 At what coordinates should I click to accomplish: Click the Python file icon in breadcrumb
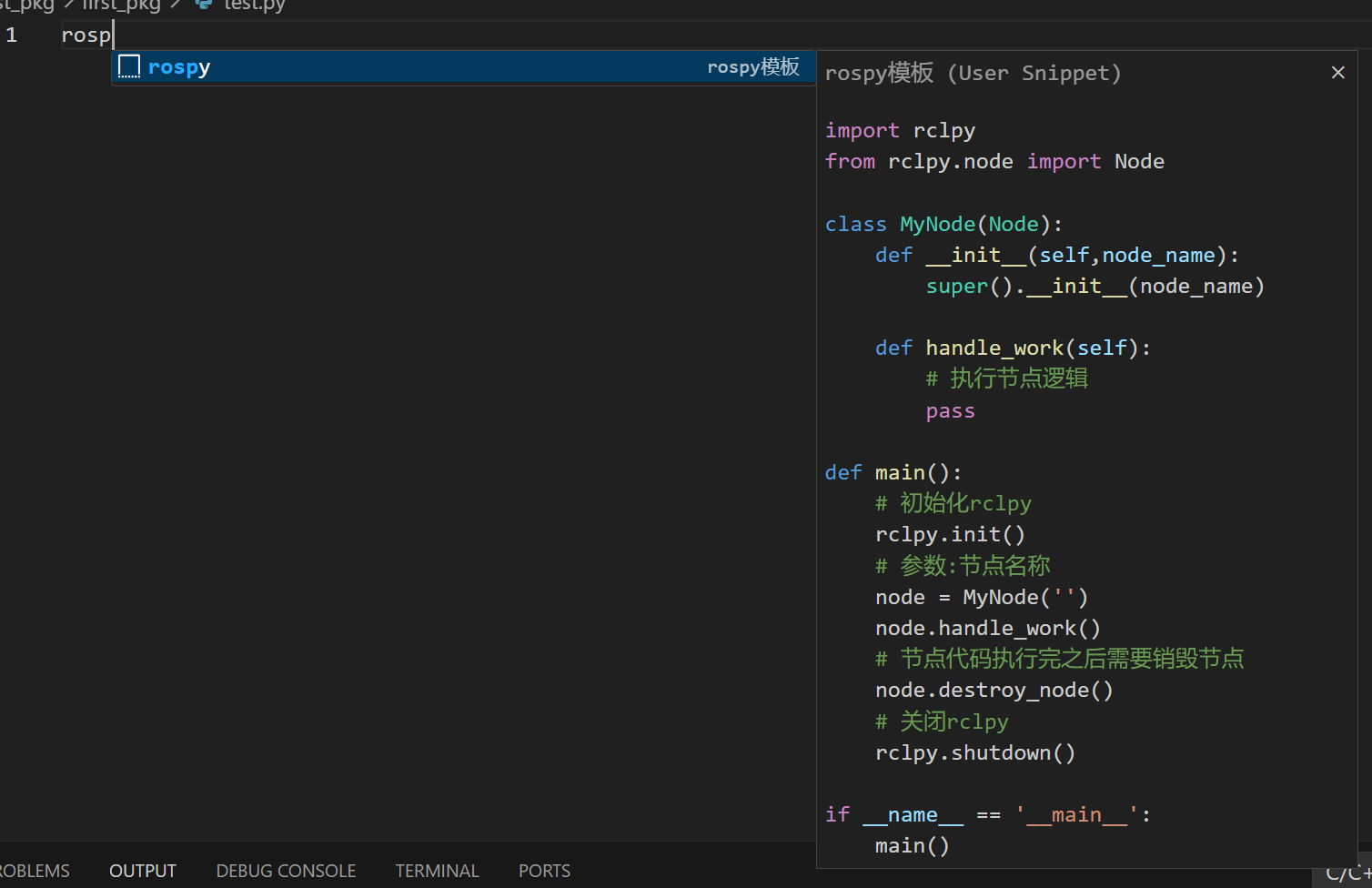pos(204,5)
